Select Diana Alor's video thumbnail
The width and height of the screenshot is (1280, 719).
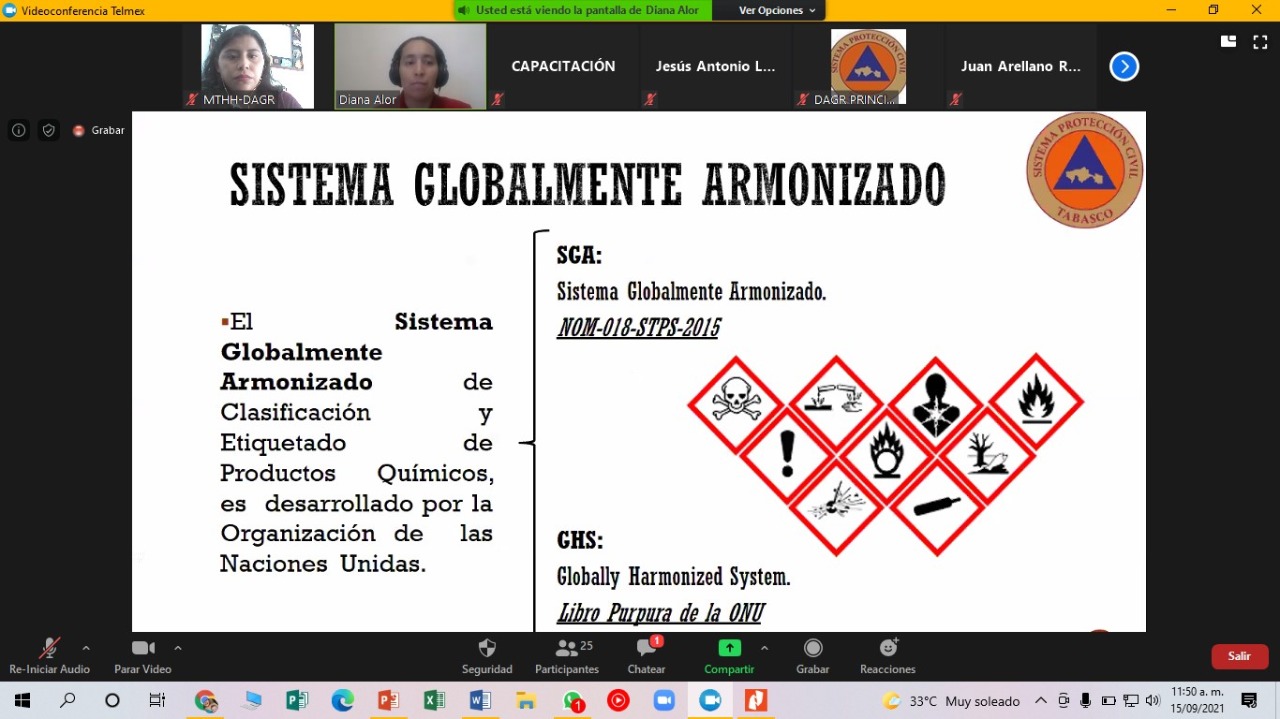click(409, 66)
